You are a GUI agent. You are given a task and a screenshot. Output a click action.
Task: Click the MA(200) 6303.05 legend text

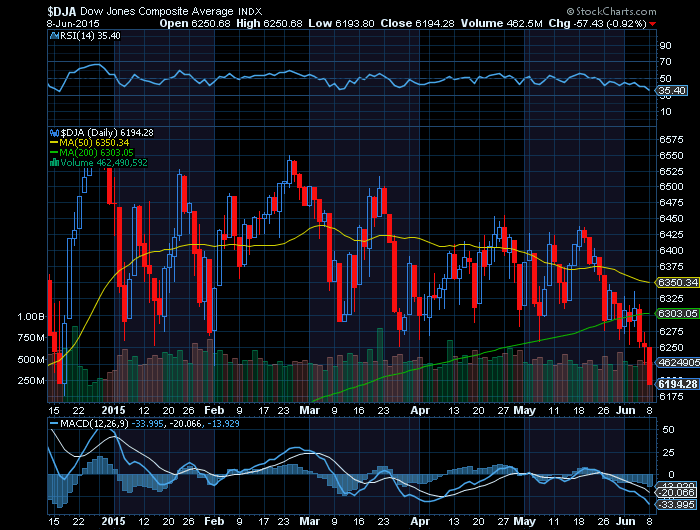pos(96,153)
